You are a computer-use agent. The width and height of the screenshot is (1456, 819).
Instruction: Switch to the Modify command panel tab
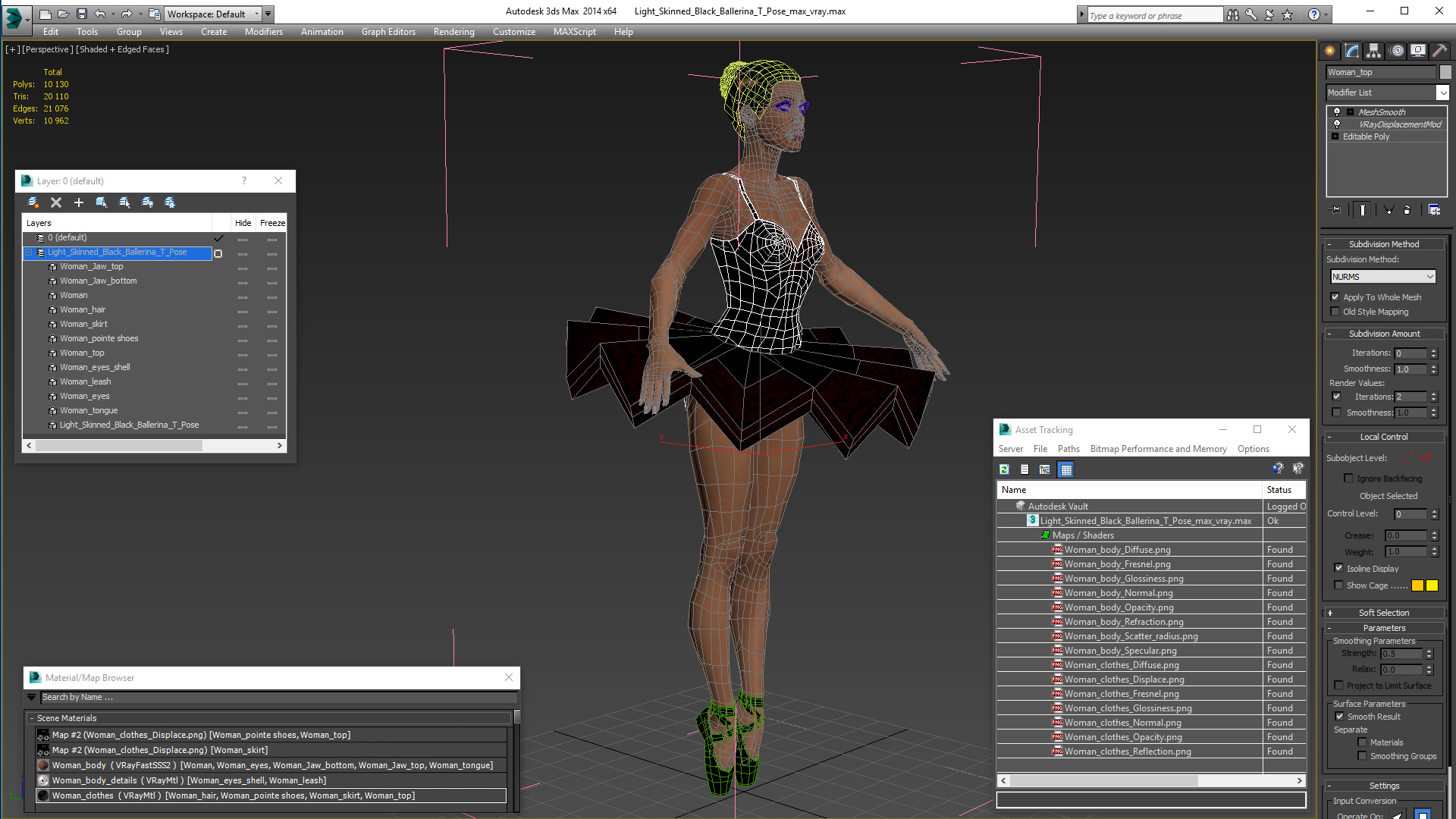point(1351,51)
